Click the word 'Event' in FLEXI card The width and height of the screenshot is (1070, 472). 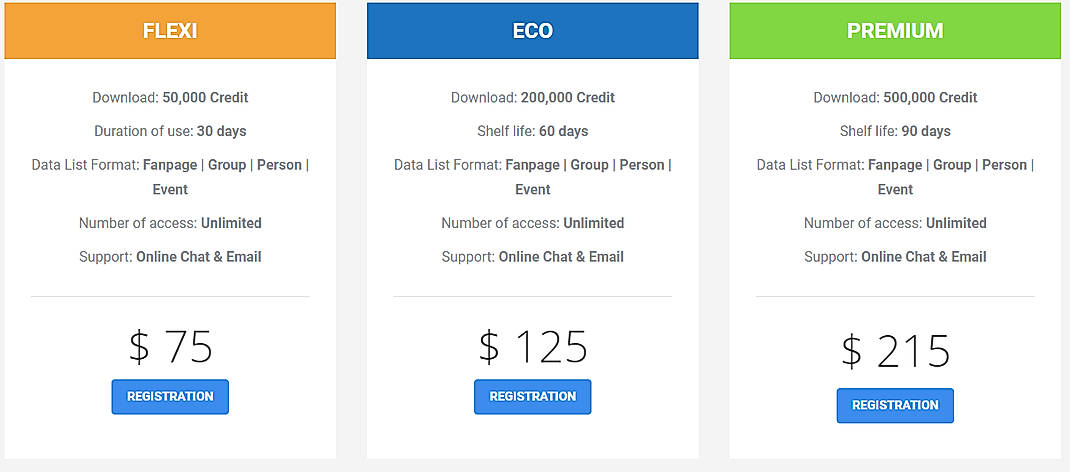point(170,189)
